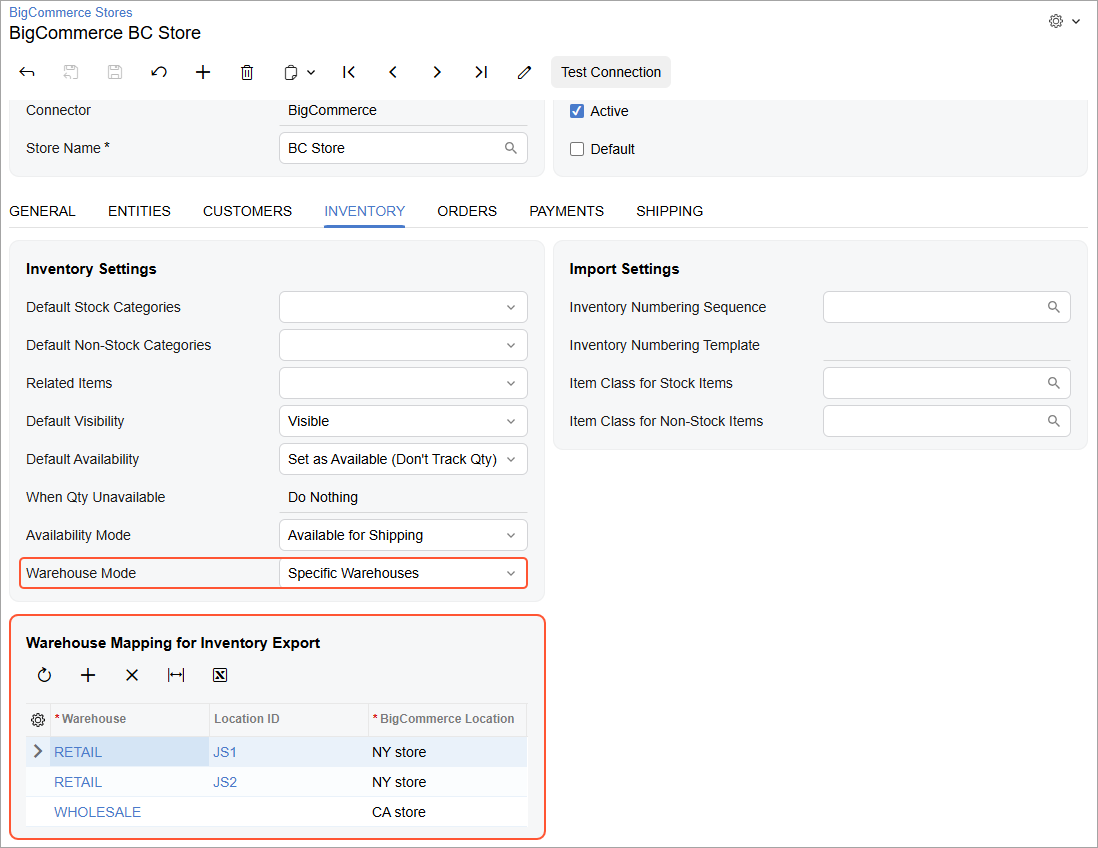Open the BigCommerce Stores breadcrumb link
The height and width of the screenshot is (848, 1098).
pyautogui.click(x=70, y=13)
